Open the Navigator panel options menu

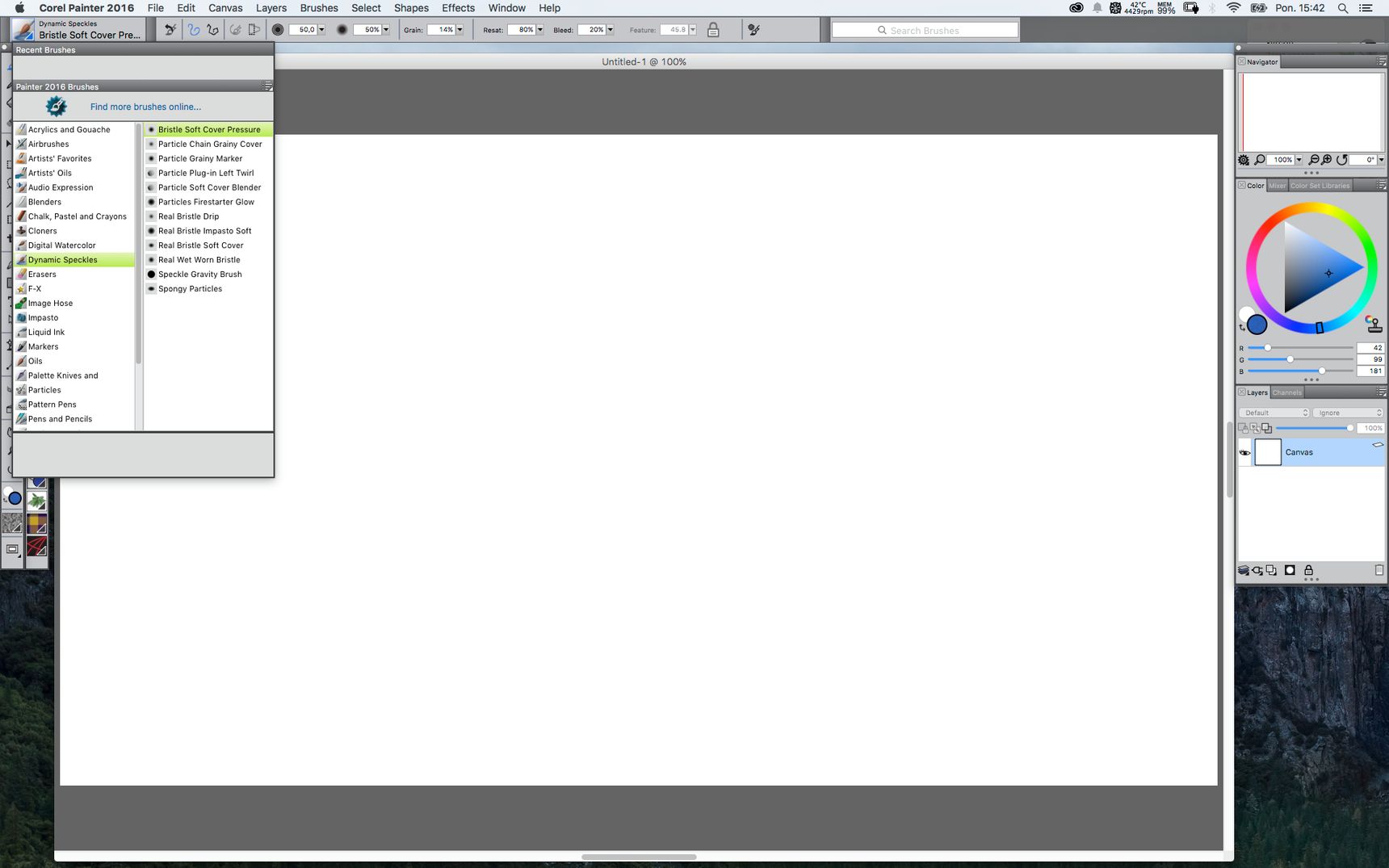1382,62
